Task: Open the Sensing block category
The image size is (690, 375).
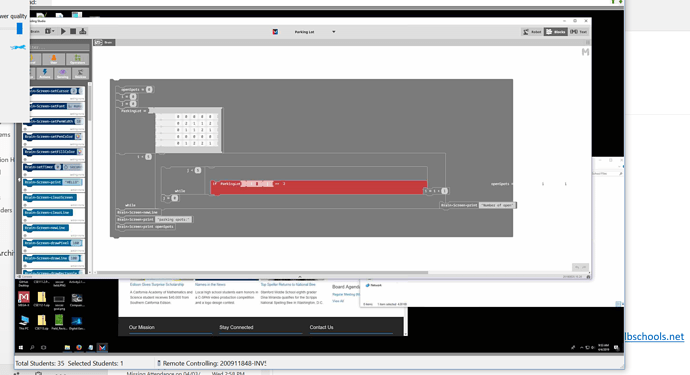Action: click(62, 74)
